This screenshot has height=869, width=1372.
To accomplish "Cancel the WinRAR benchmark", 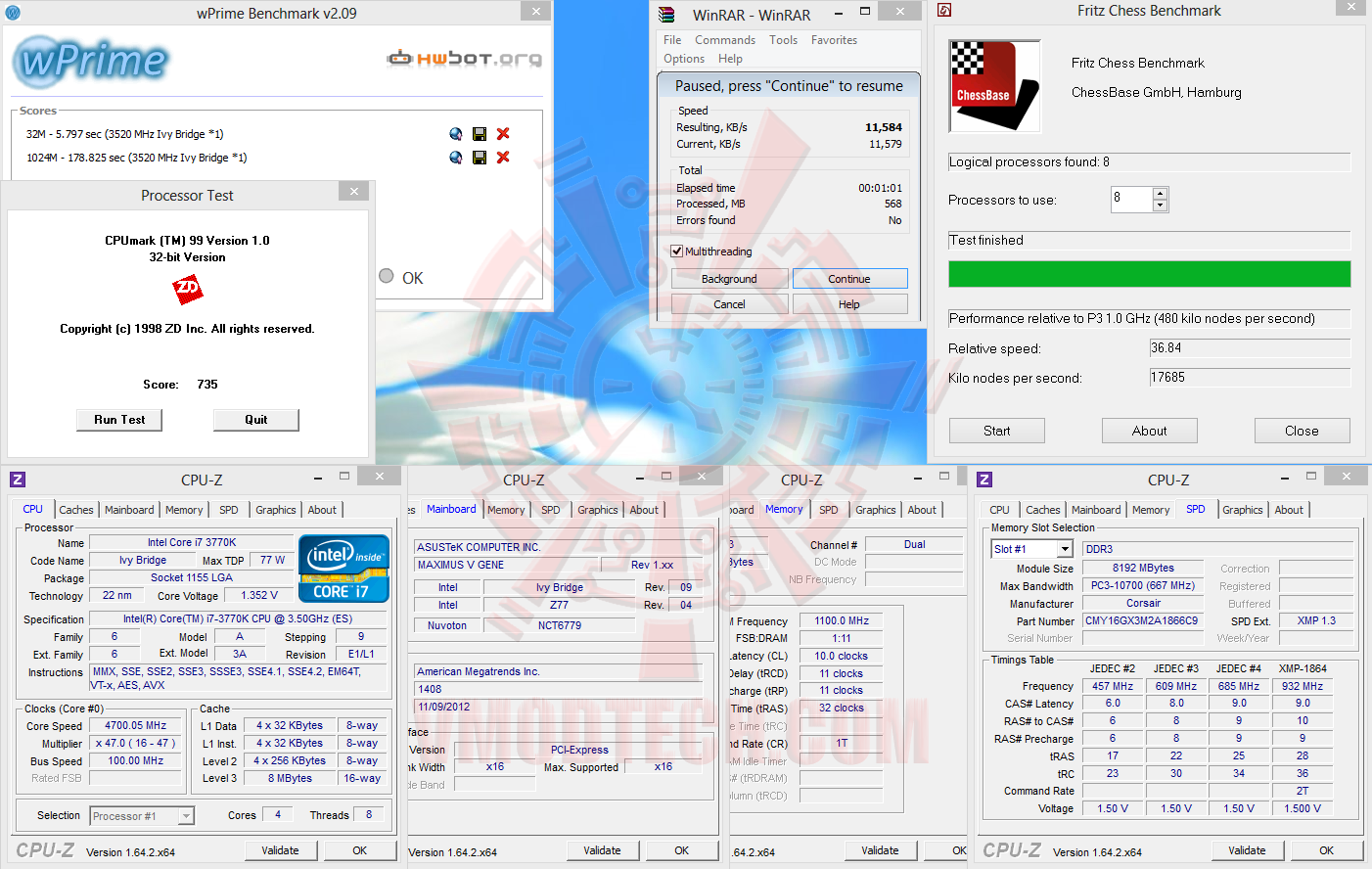I will point(729,304).
